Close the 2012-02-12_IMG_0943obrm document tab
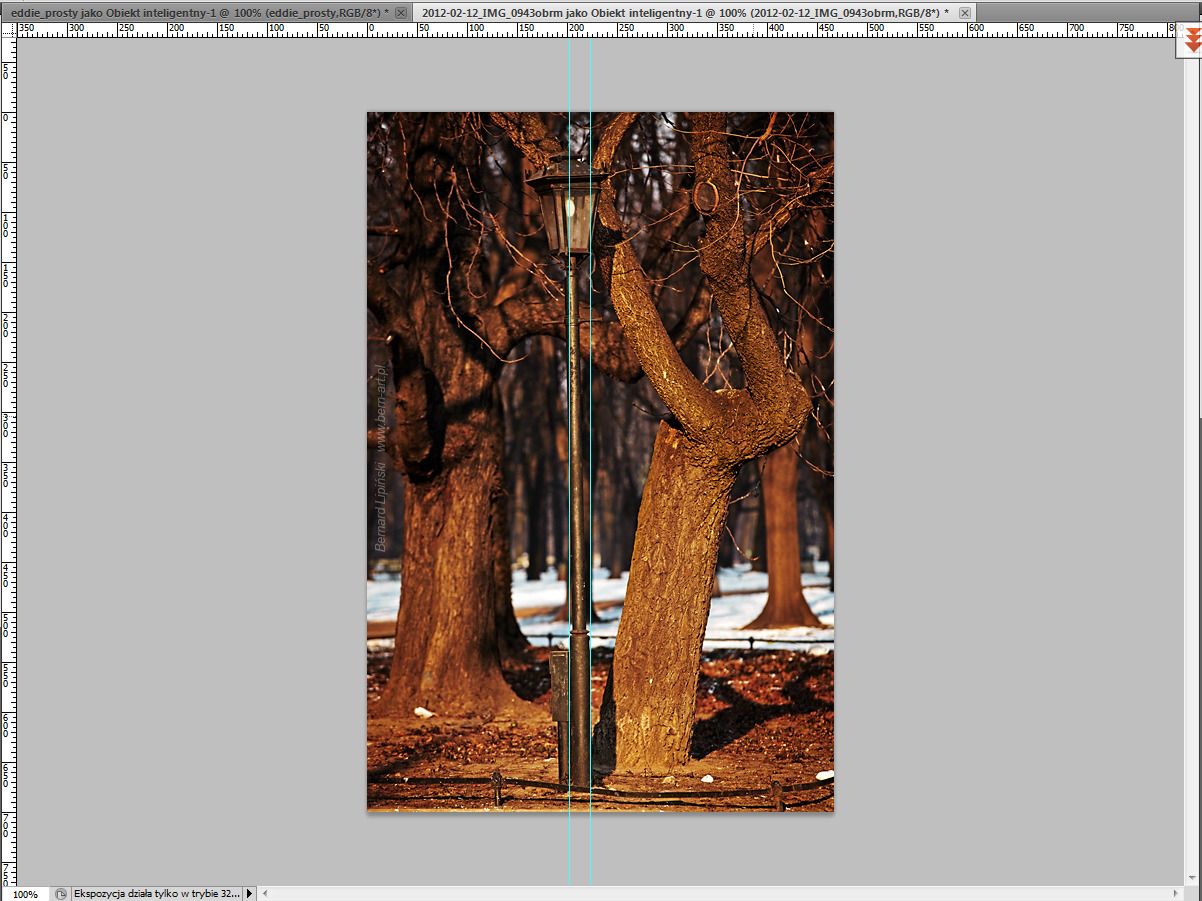The image size is (1202, 901). pyautogui.click(x=964, y=12)
